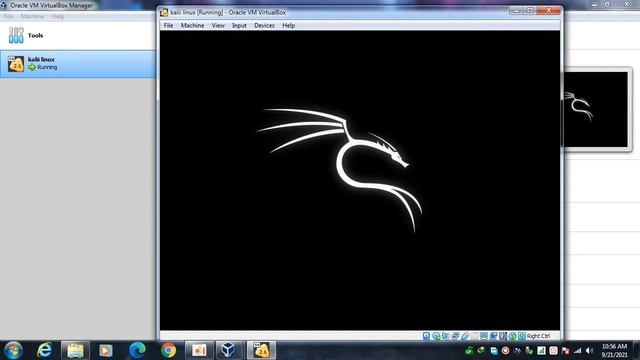Click the USB devices status icon

(x=465, y=336)
